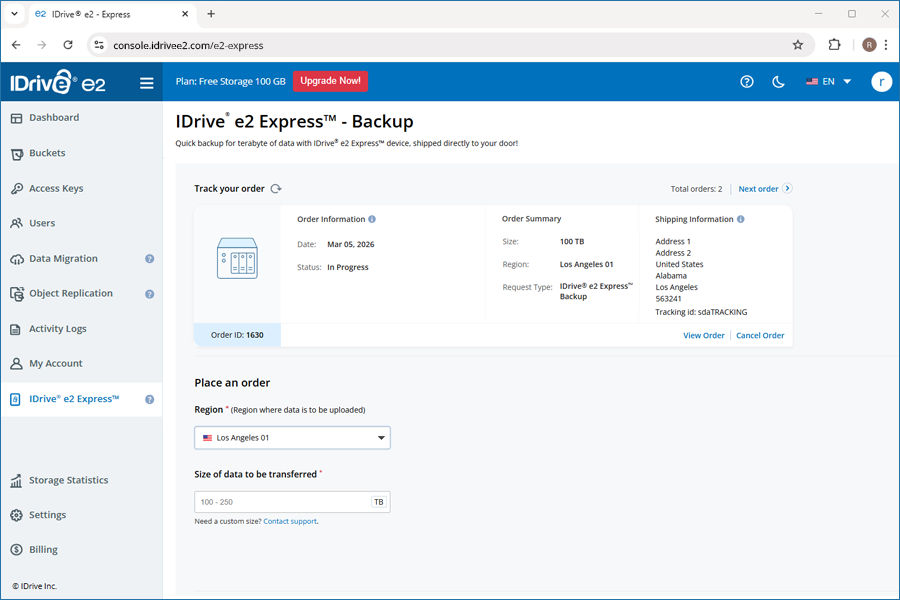Refresh order tracking via refresh icon
Screen dimensions: 900x600
[x=276, y=189]
